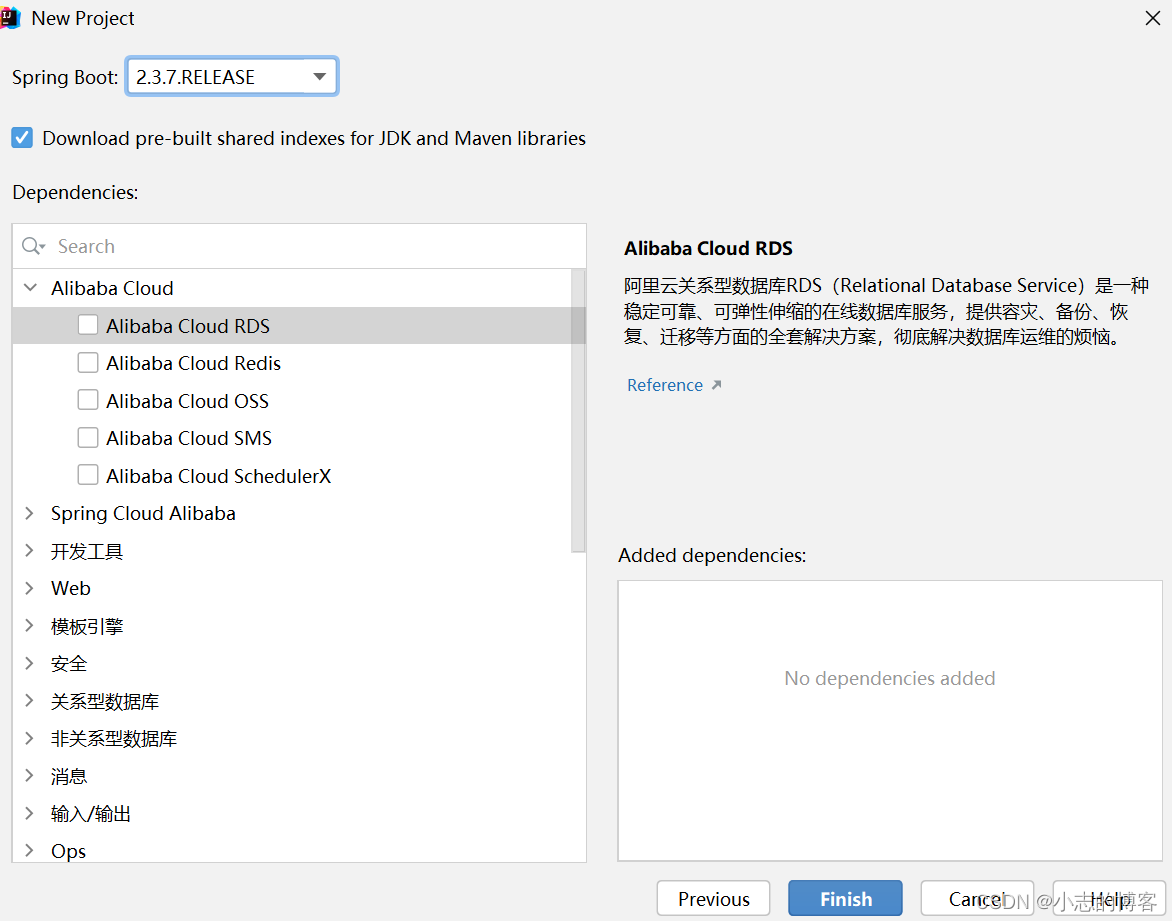The width and height of the screenshot is (1172, 921).
Task: Select the Spring Cloud Alibaba tree label
Action: (x=144, y=514)
